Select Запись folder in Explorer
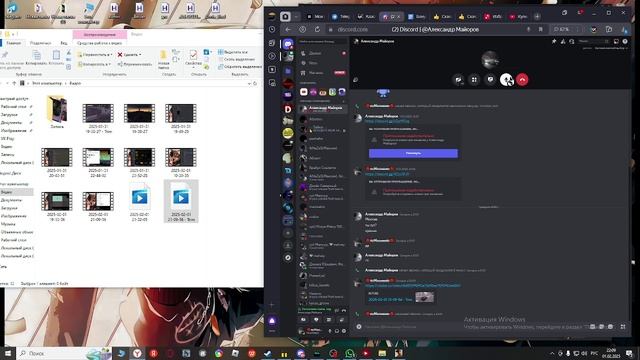Image resolution: width=640 pixels, height=360 pixels. coord(57,112)
